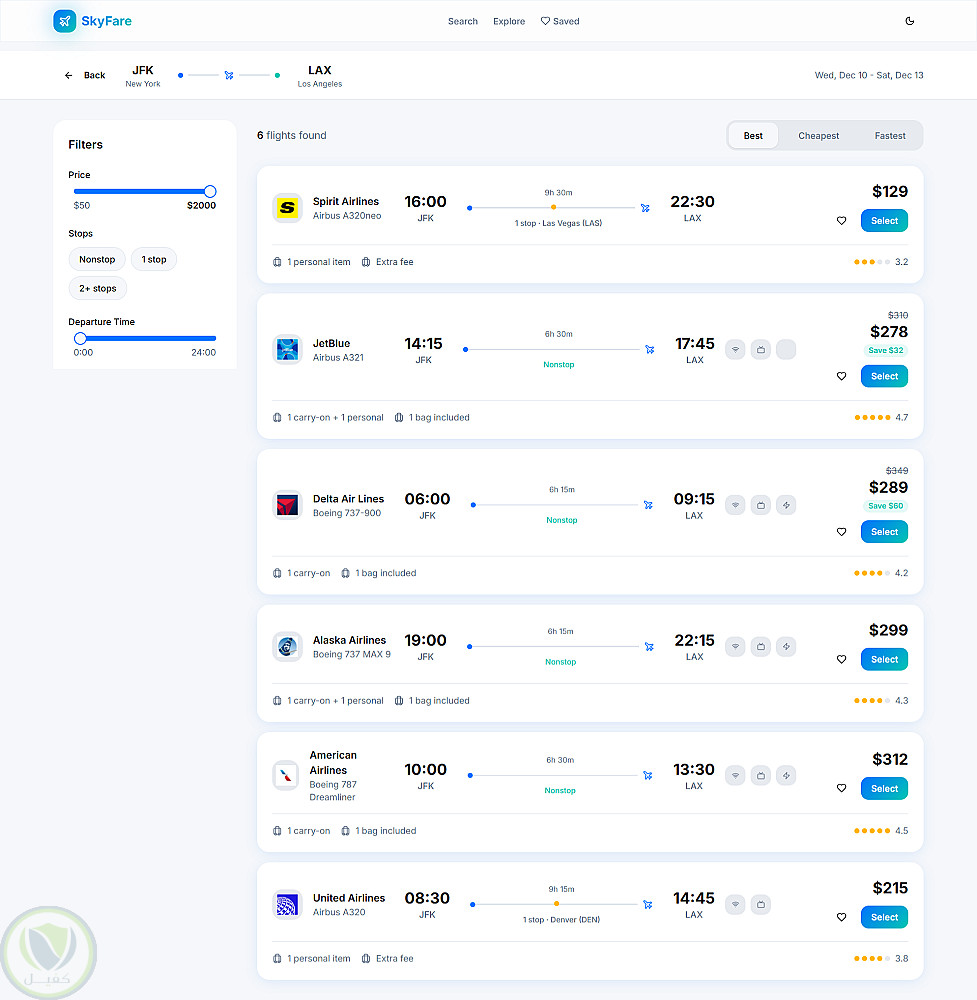Click the power outlet icon on American flight
The height and width of the screenshot is (1000, 977).
(x=786, y=776)
